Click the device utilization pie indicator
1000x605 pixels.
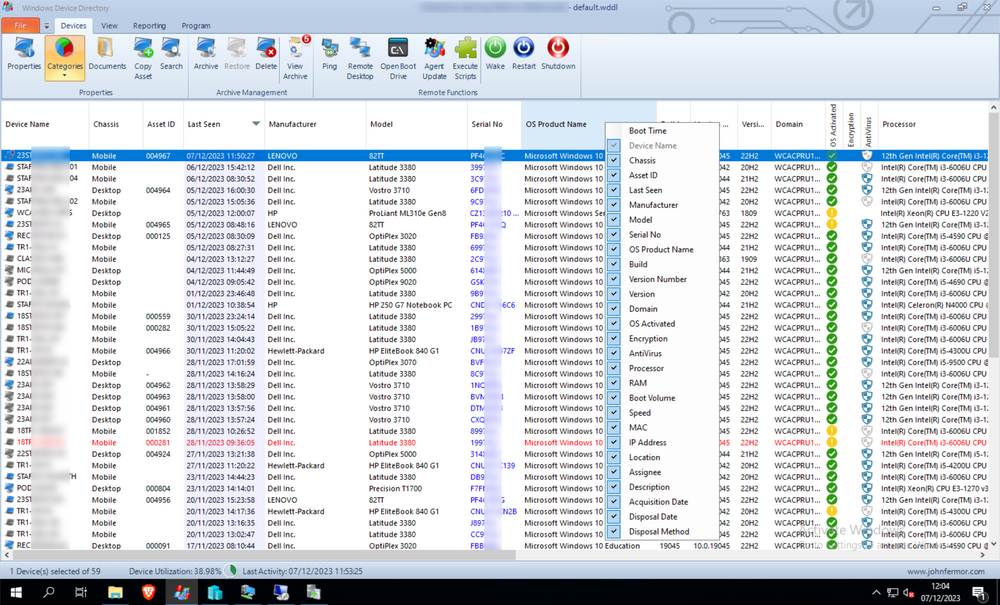coord(232,571)
